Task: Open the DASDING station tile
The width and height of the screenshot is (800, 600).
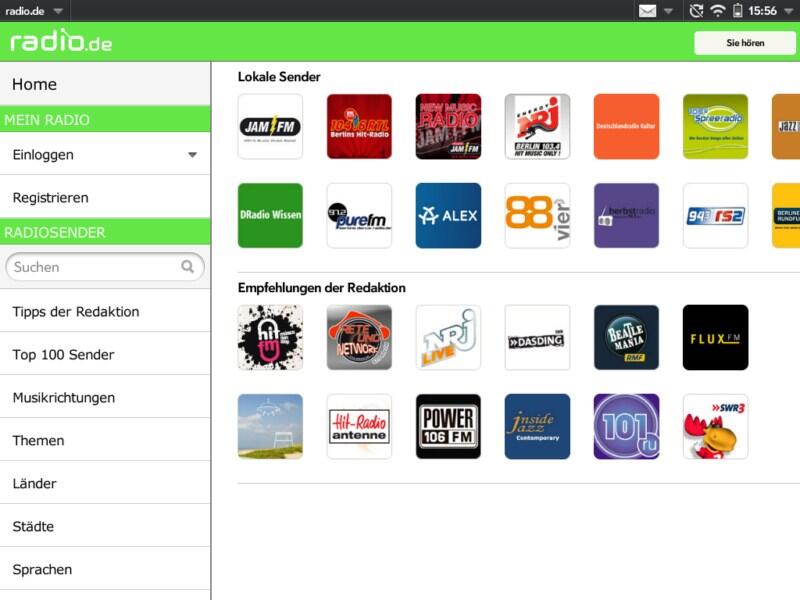Action: [x=537, y=337]
